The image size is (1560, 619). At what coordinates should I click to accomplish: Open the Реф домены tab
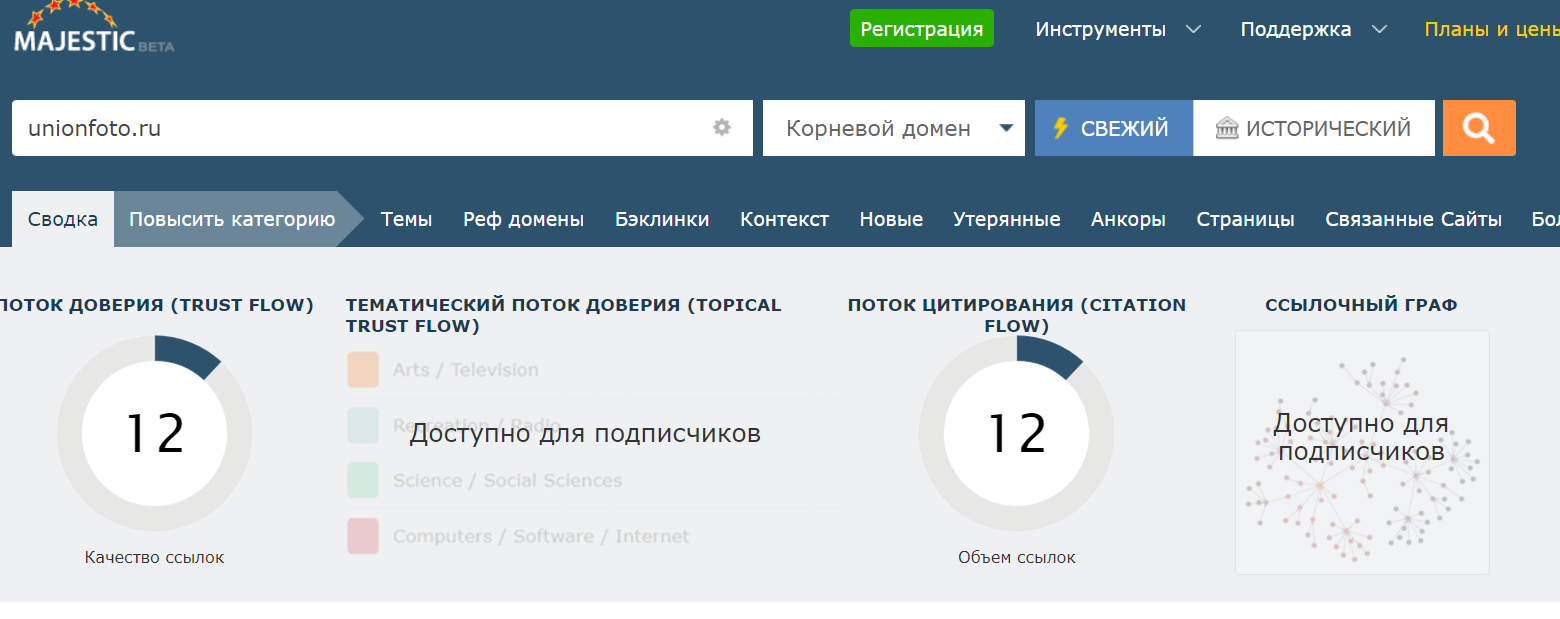(x=523, y=219)
